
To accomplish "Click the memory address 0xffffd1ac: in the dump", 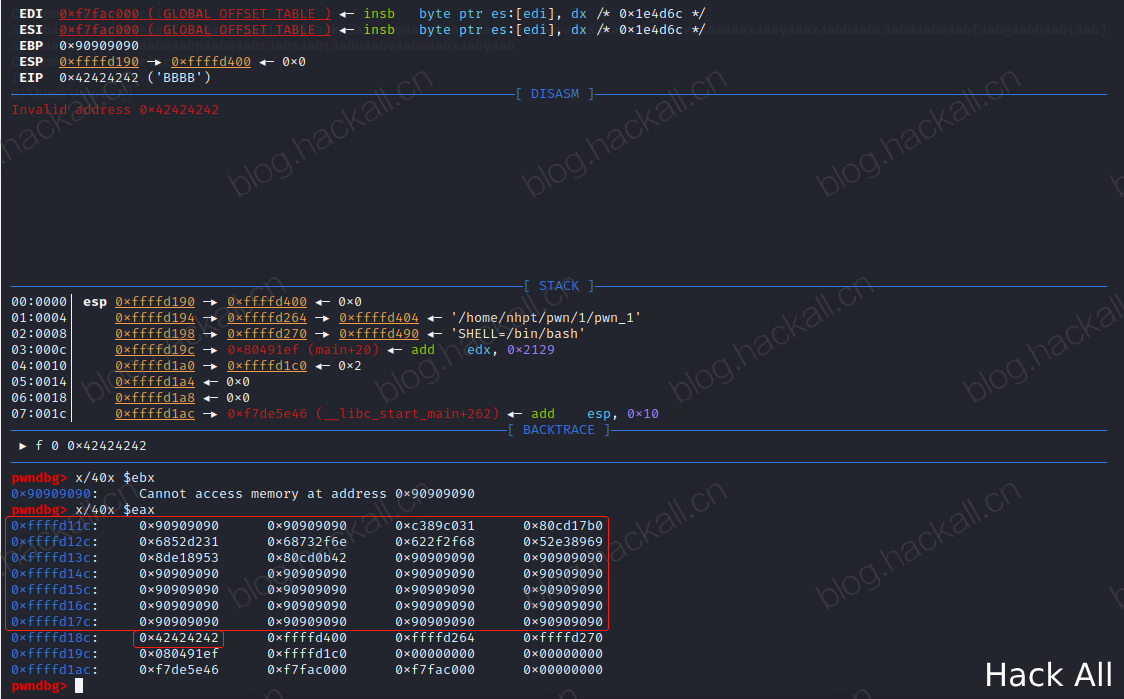I will 54,670.
